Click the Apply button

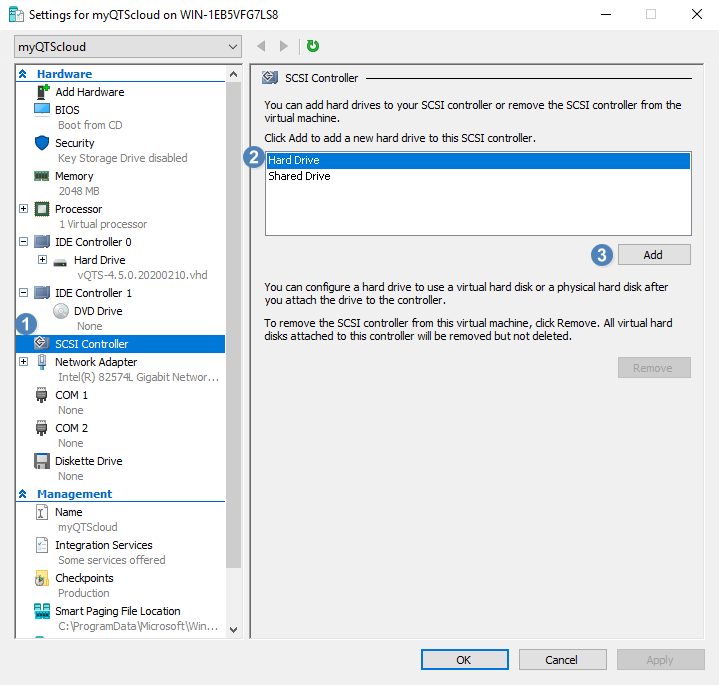[660, 659]
